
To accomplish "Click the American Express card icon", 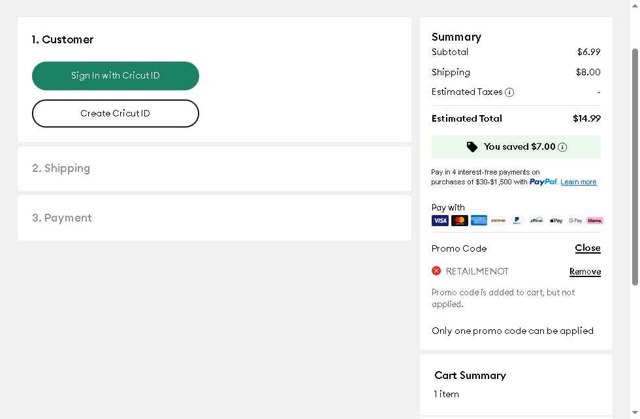I will pyautogui.click(x=479, y=220).
